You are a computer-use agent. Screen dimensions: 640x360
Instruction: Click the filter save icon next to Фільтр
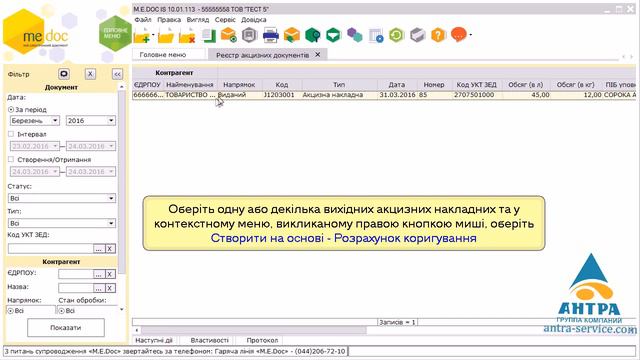coord(64,74)
